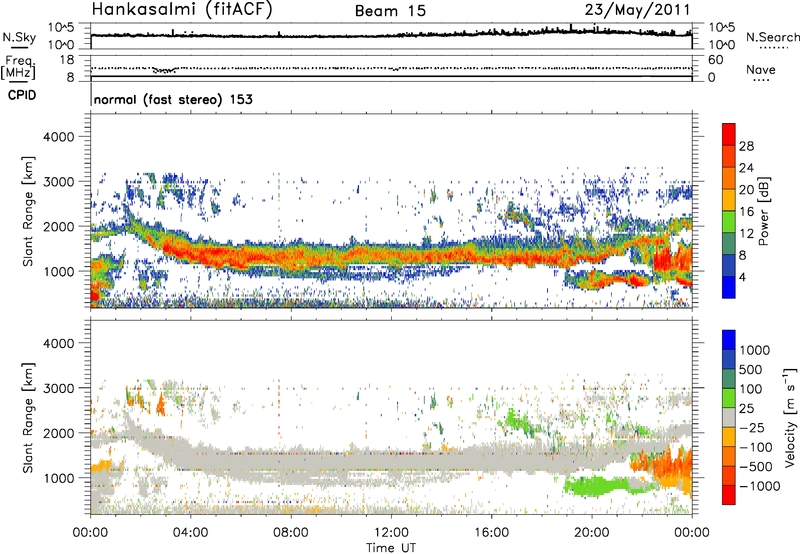Click the '-1000' tick on Velocity colorbar
The image size is (800, 554).
[760, 486]
